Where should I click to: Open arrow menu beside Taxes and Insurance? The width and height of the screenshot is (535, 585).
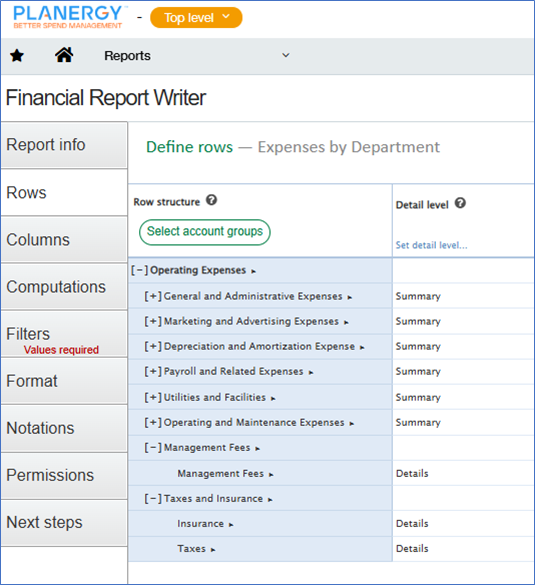[270, 500]
